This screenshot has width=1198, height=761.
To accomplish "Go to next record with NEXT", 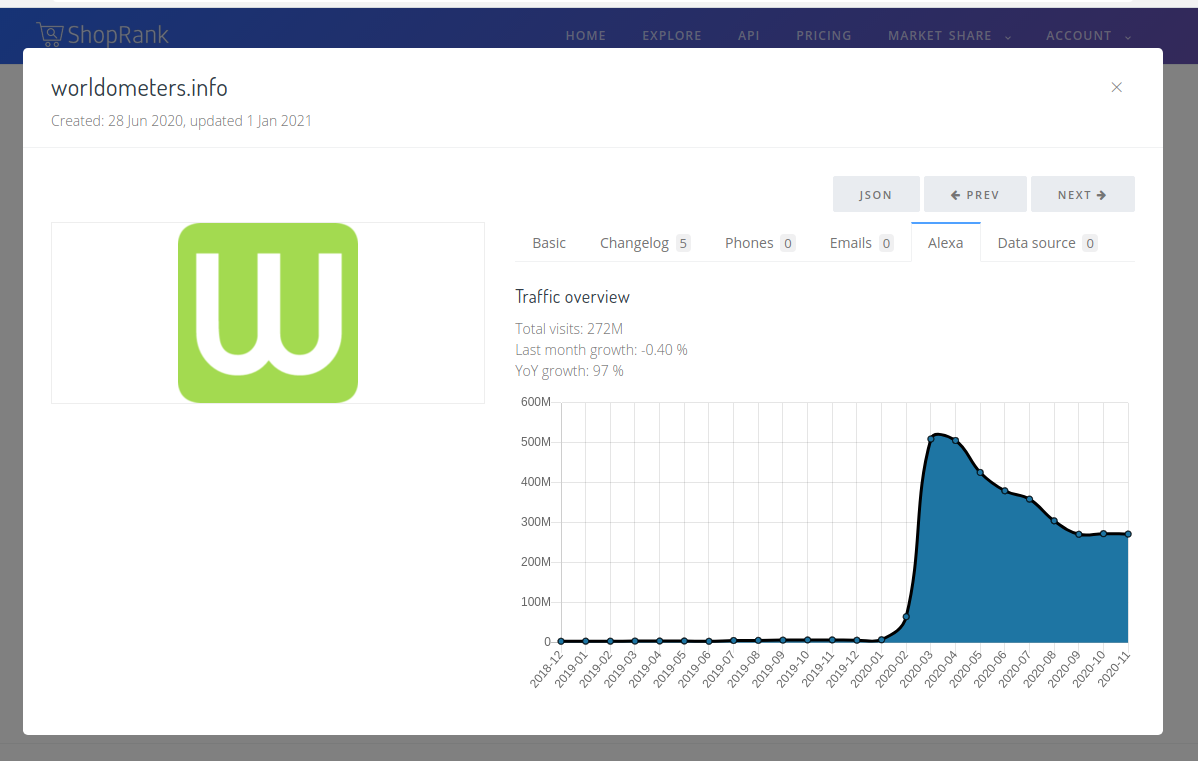I will pos(1082,195).
